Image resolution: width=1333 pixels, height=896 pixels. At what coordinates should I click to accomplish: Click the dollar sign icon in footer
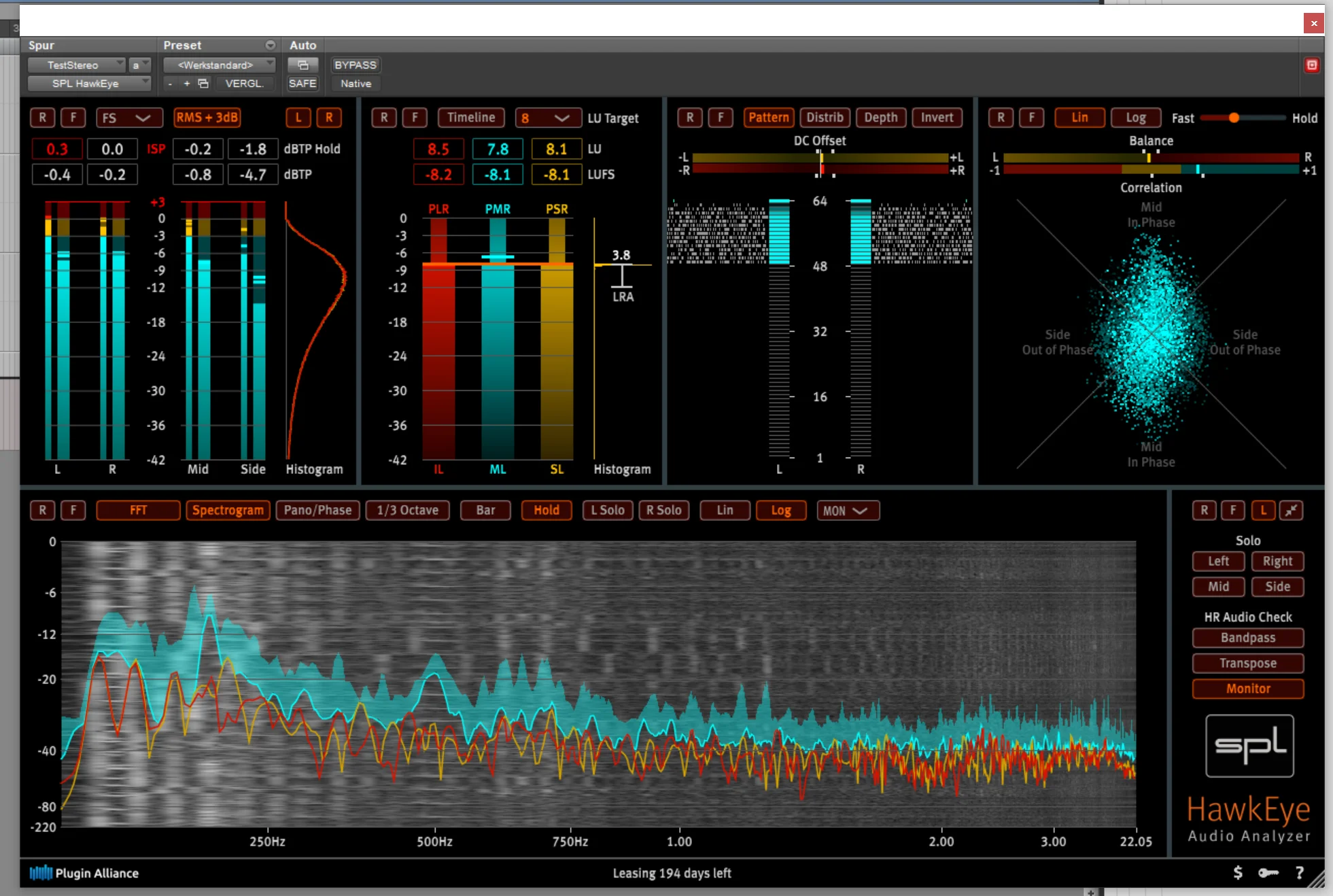pyautogui.click(x=1238, y=873)
